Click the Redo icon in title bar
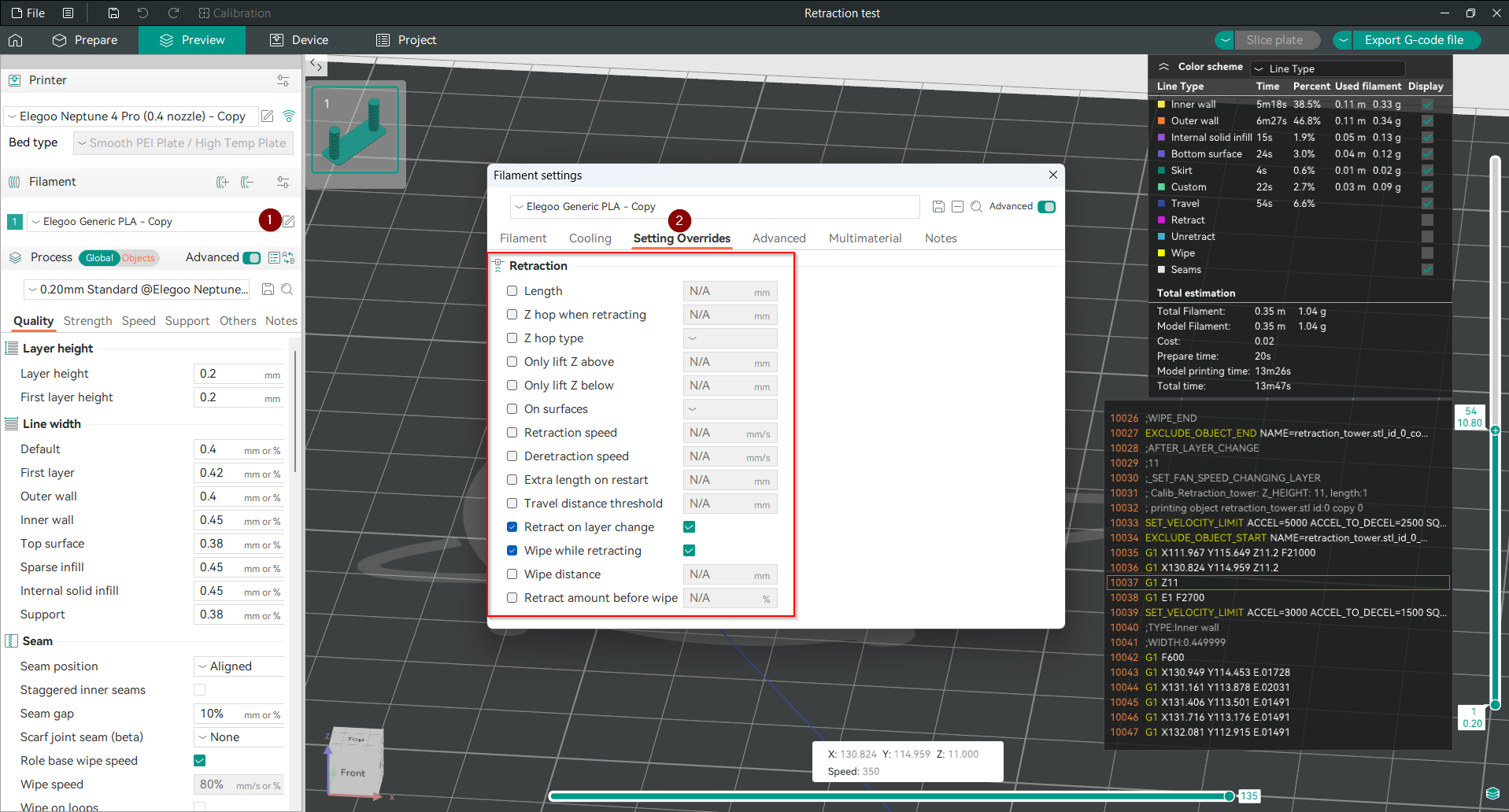1509x812 pixels. 173,13
